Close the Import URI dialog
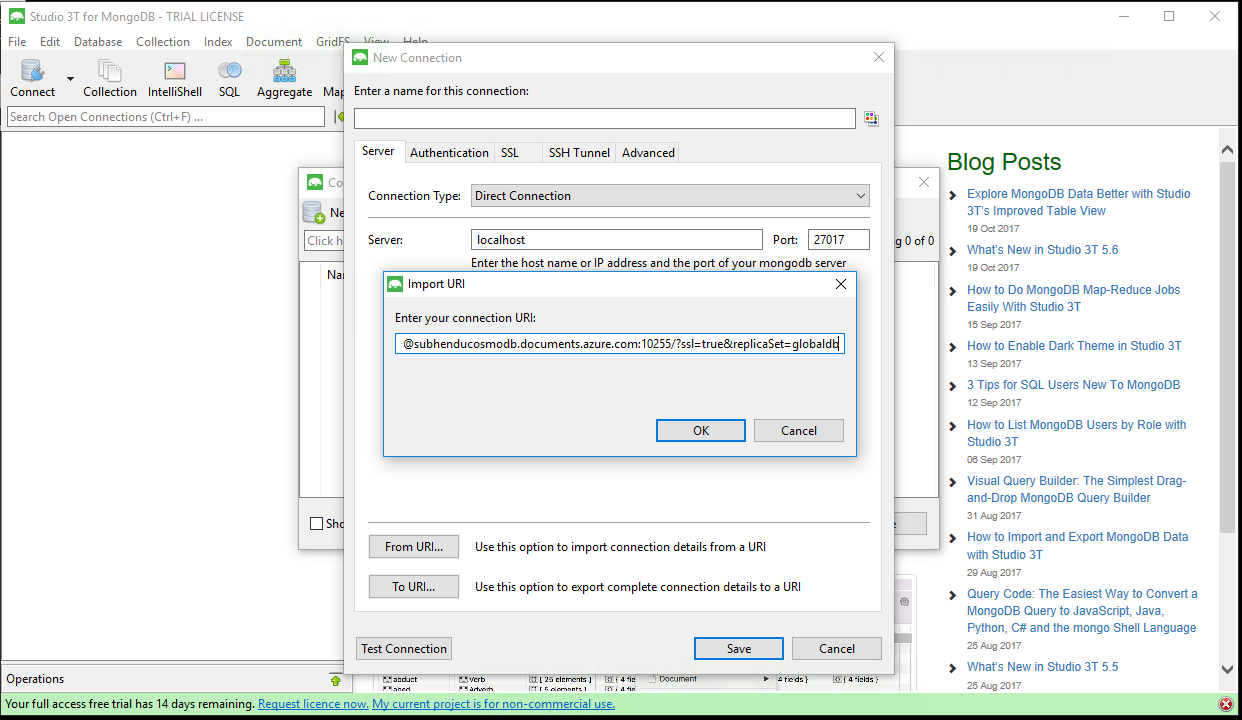The height and width of the screenshot is (720, 1242). tap(840, 284)
